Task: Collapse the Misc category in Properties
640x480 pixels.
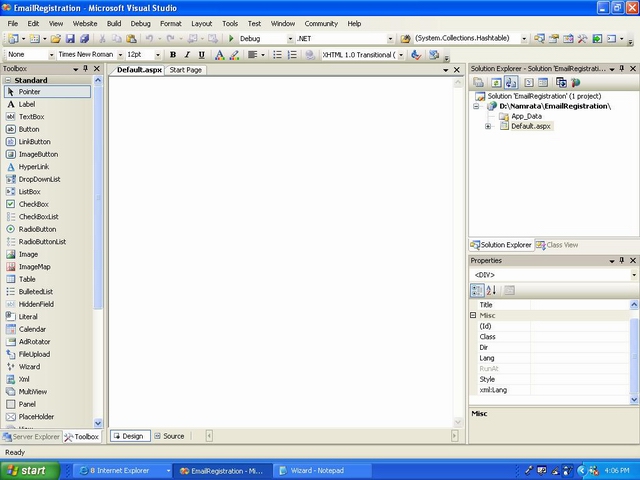Action: [473, 316]
